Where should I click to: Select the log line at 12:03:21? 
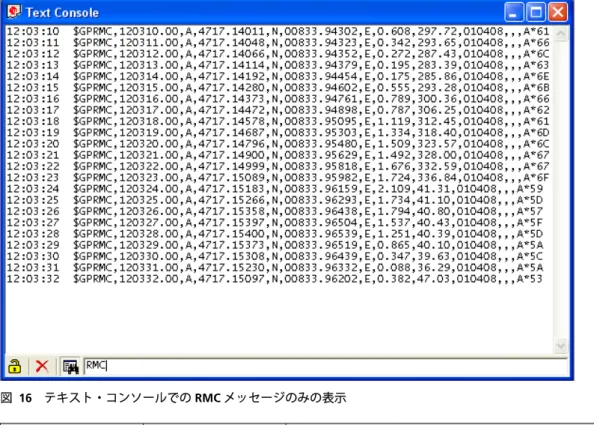278,155
